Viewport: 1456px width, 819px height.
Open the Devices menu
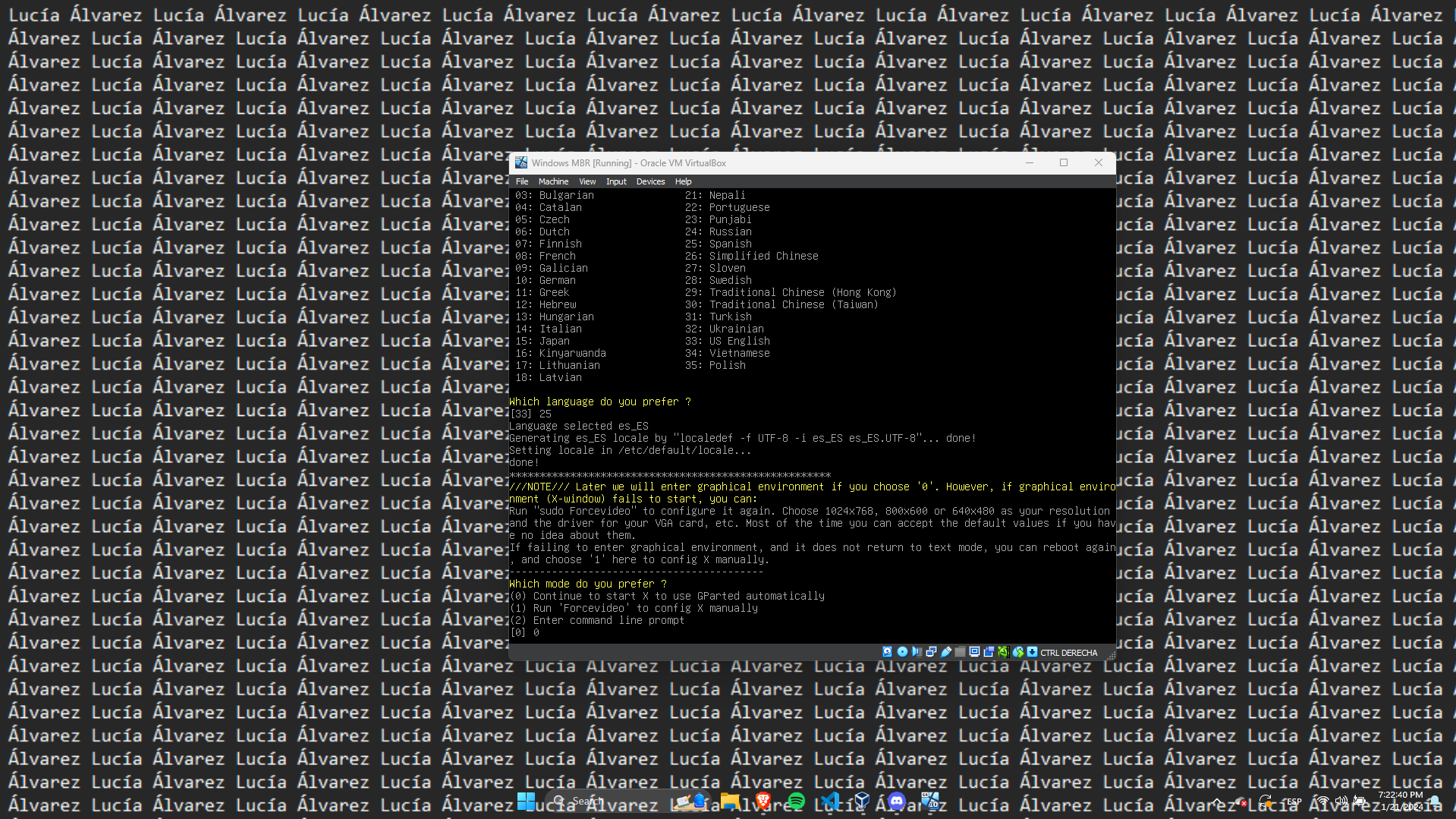650,181
